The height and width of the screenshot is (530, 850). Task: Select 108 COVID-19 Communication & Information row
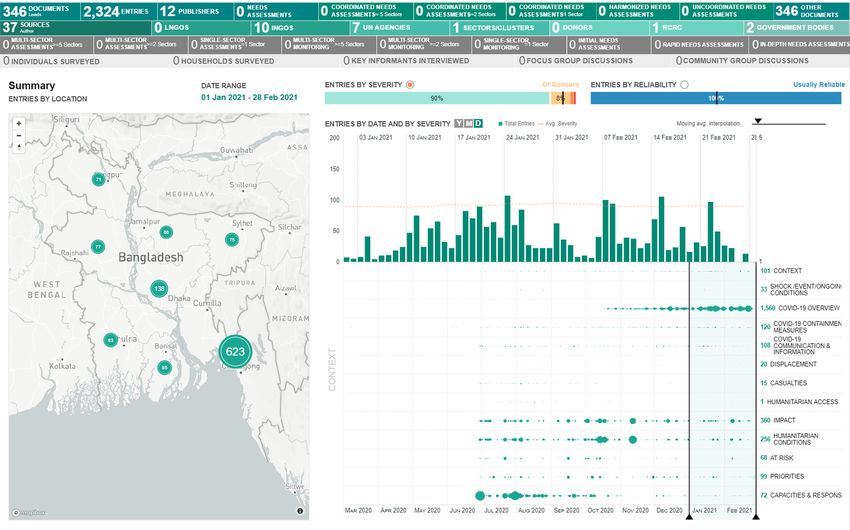click(x=795, y=345)
